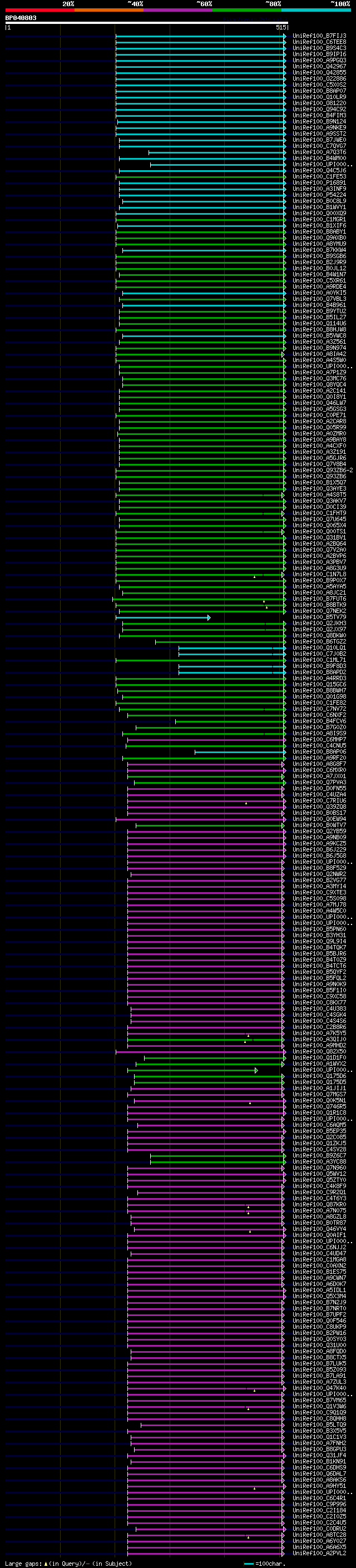Select the UniRef100_Q47K40 label
The image size is (356, 1568).
point(319,1388)
